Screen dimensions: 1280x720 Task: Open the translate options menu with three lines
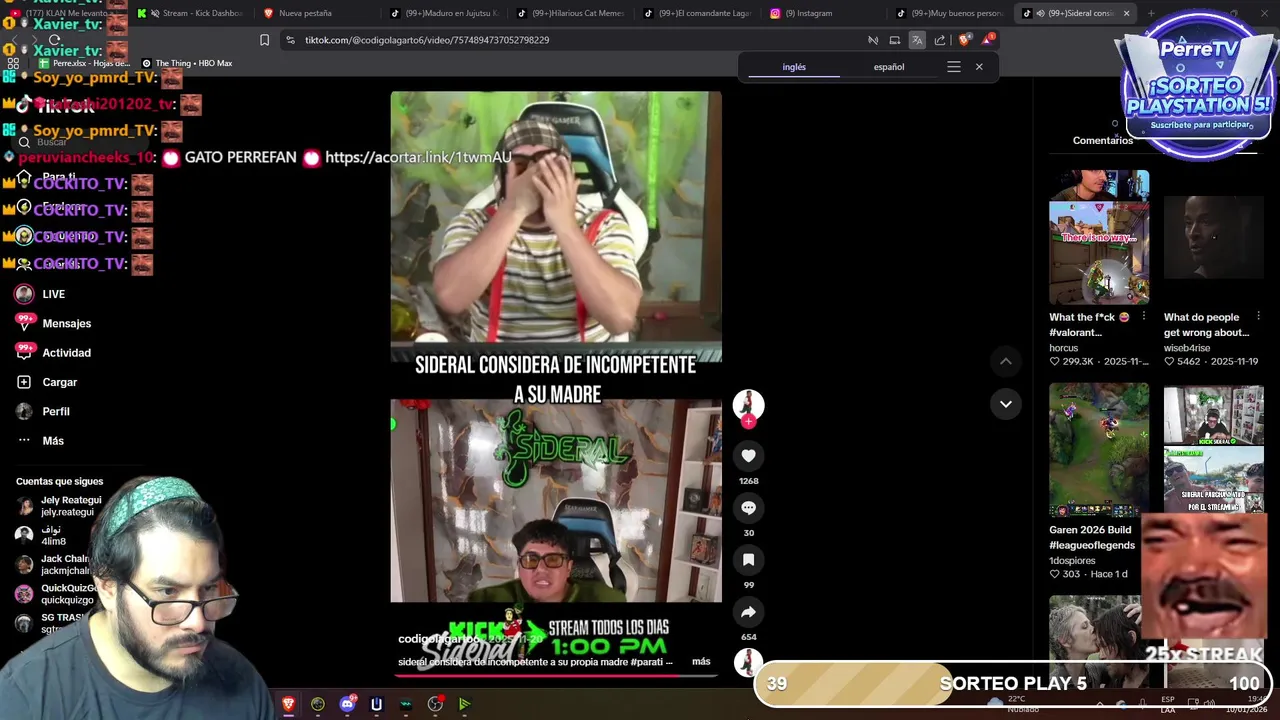954,67
